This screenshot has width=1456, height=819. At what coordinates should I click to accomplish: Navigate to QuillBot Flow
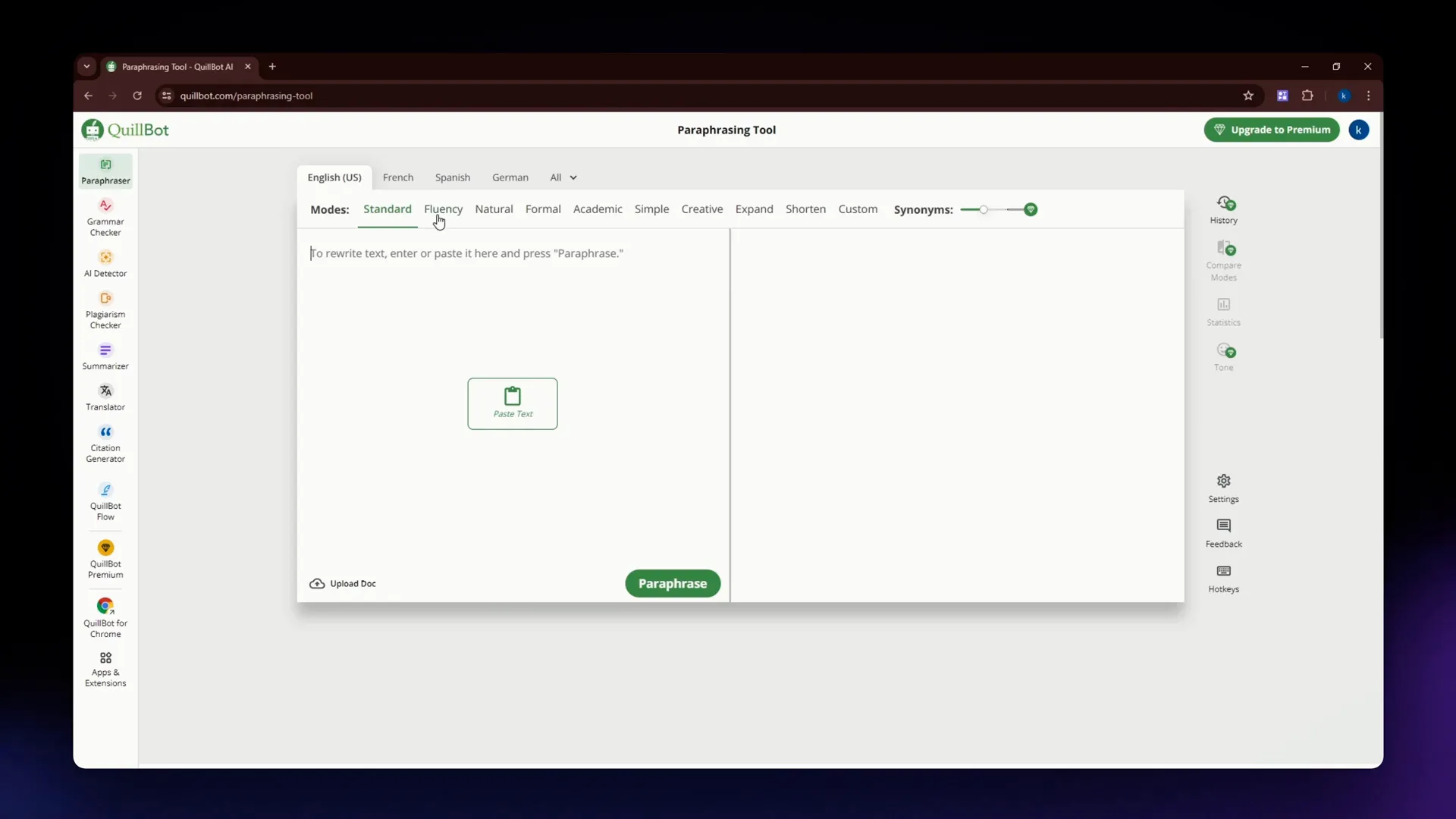pyautogui.click(x=105, y=502)
